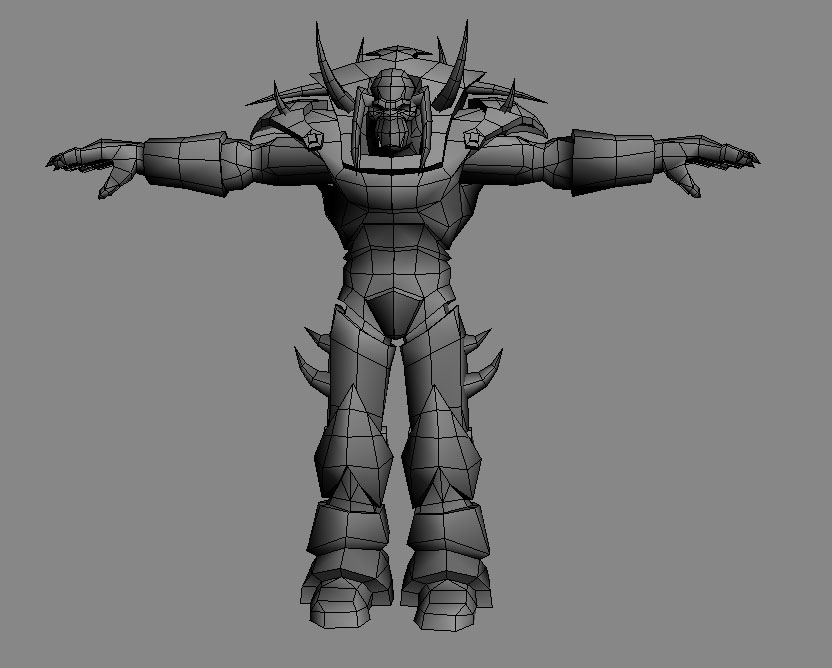Select the large curved horn on the left

coord(329,68)
